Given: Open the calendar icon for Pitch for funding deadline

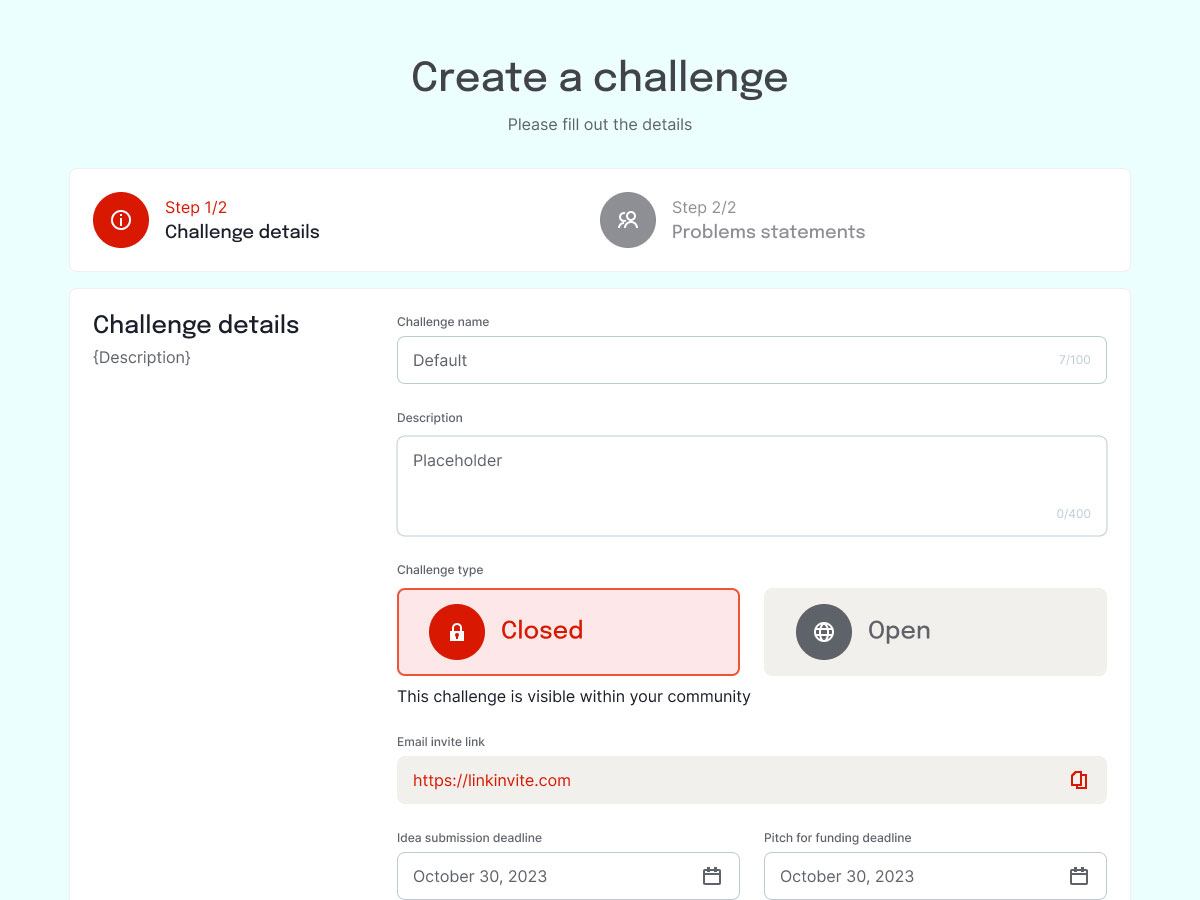Looking at the screenshot, I should pyautogui.click(x=1079, y=876).
